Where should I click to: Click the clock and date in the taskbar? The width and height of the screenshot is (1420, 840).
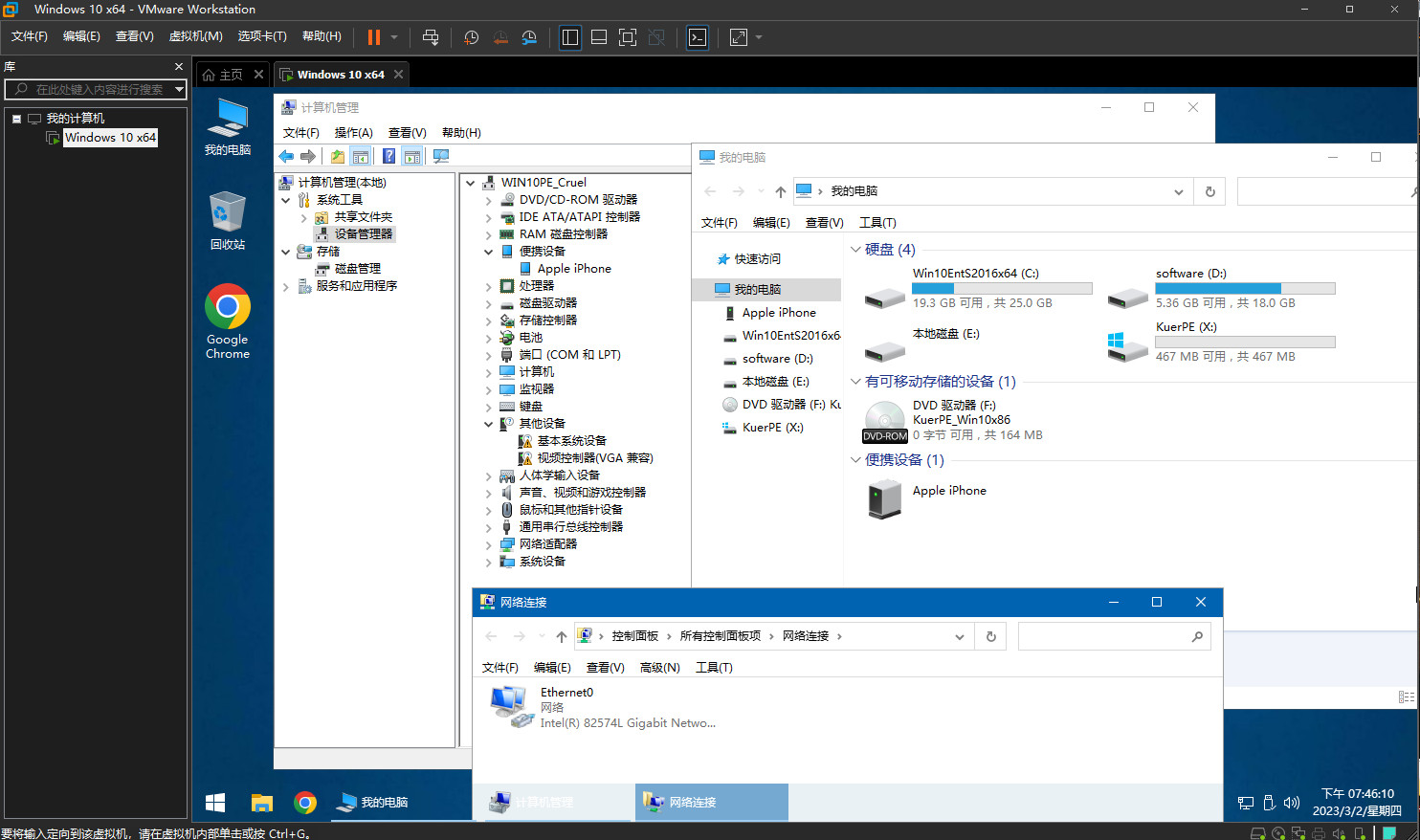(1357, 803)
